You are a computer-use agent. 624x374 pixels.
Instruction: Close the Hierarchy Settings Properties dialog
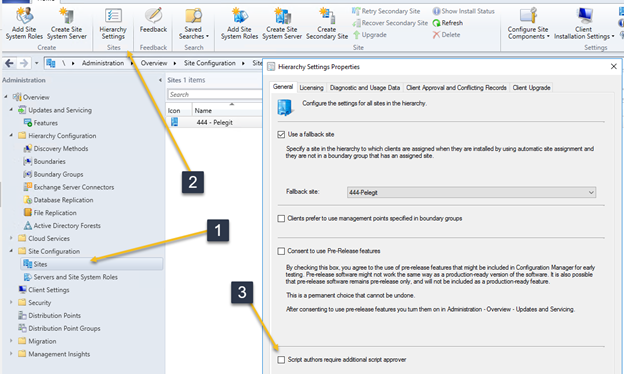pos(613,66)
